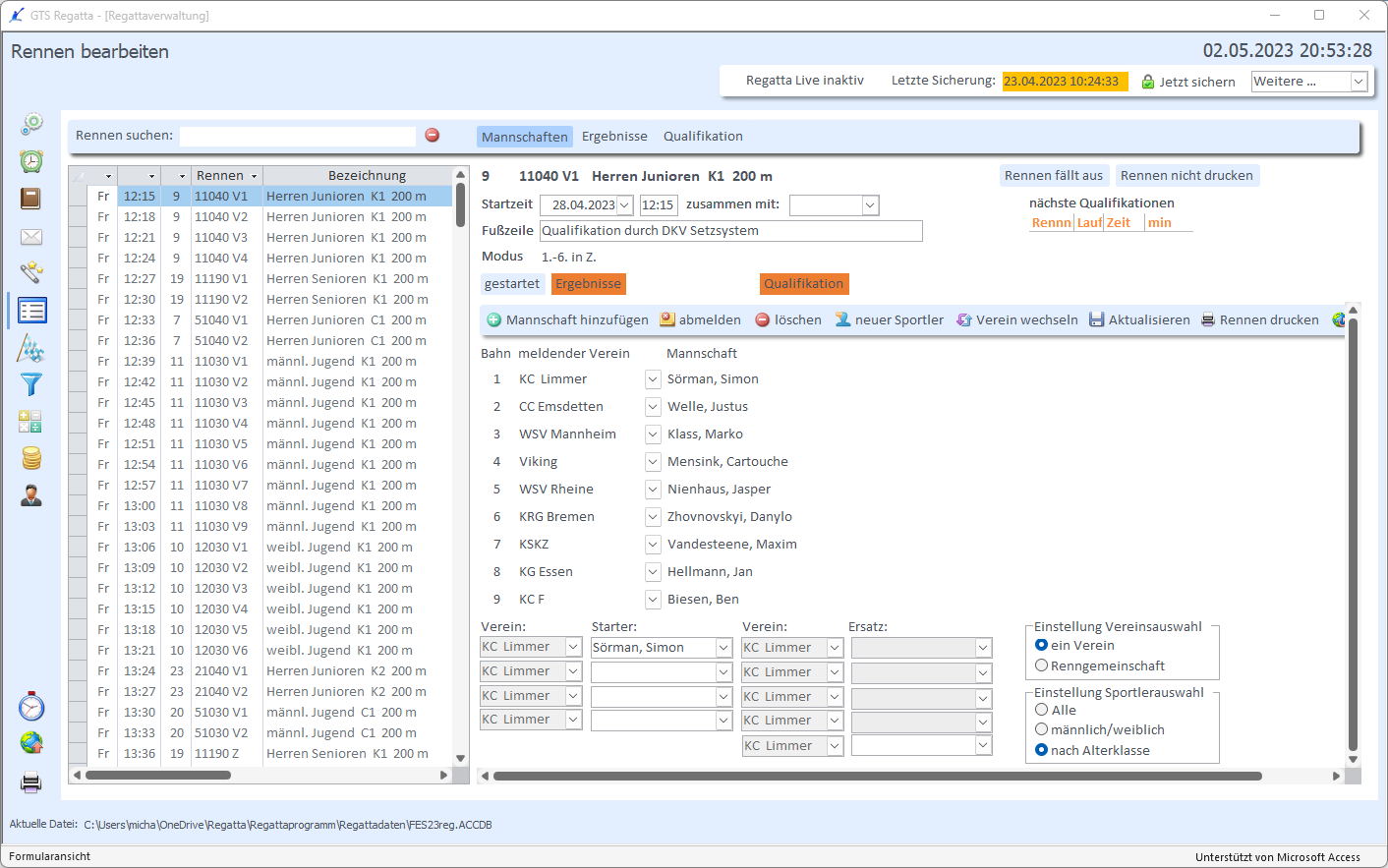
Task: Select race row '12030 V1' weibl. Jugend
Action: pos(260,547)
